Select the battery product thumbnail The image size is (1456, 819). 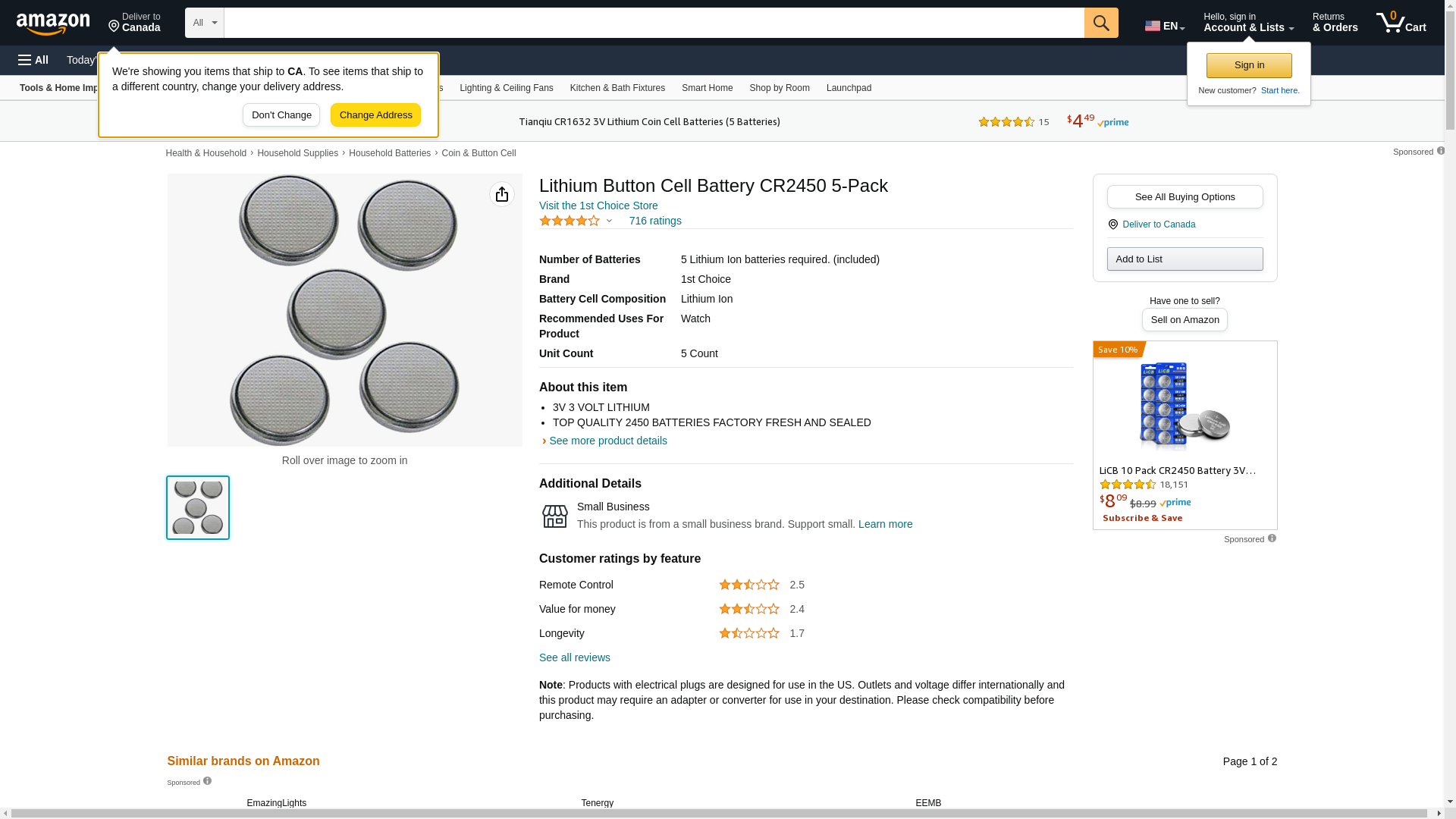click(198, 507)
